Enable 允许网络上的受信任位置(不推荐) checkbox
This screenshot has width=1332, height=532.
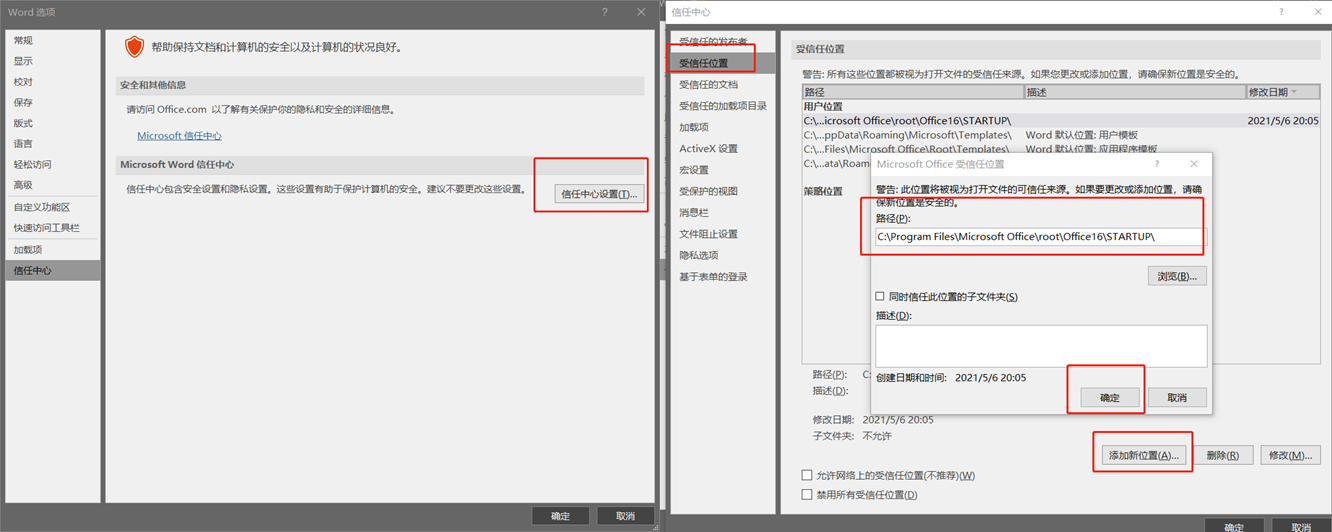[x=807, y=475]
